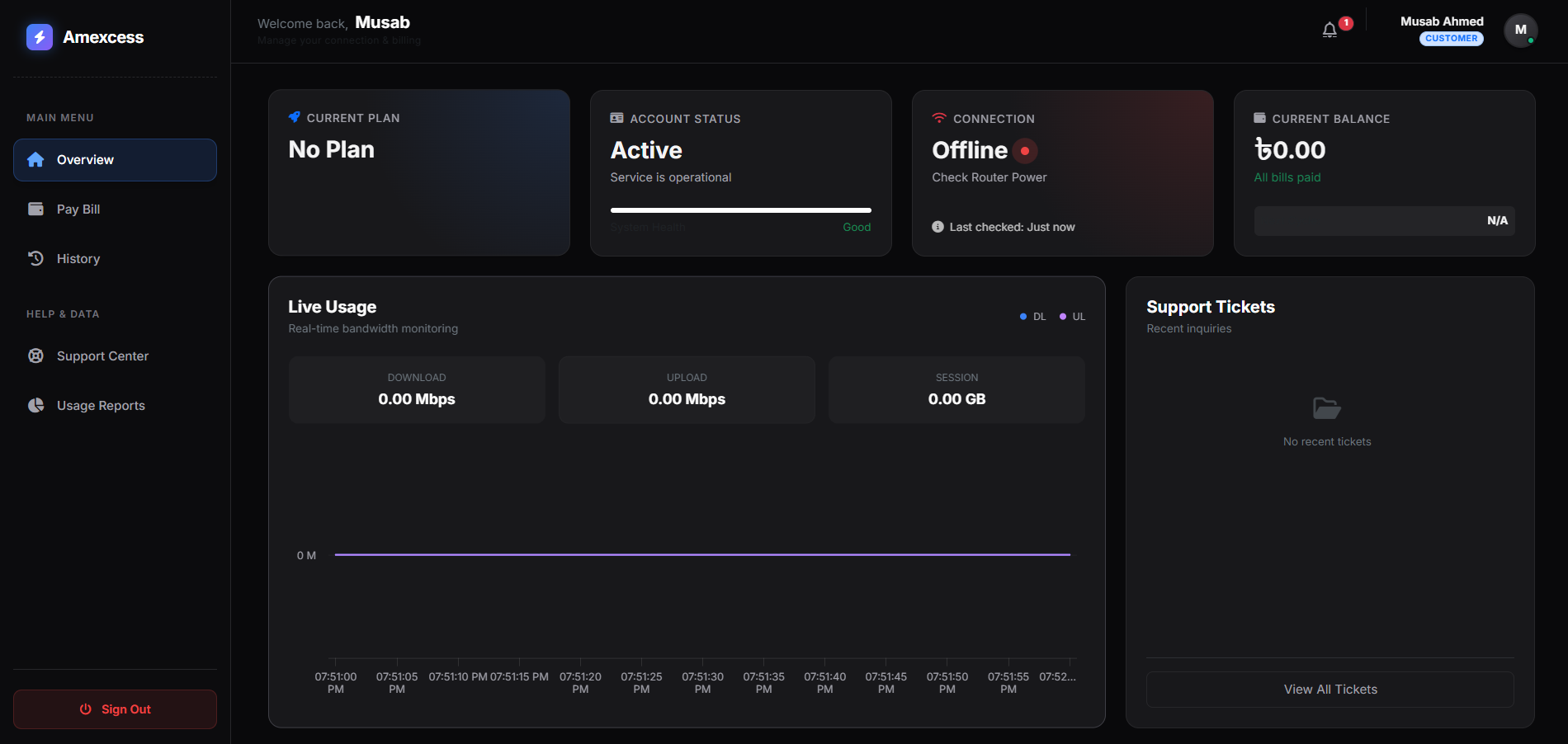Viewport: 1568px width, 744px height.
Task: Click the System Health progress bar
Action: click(740, 210)
